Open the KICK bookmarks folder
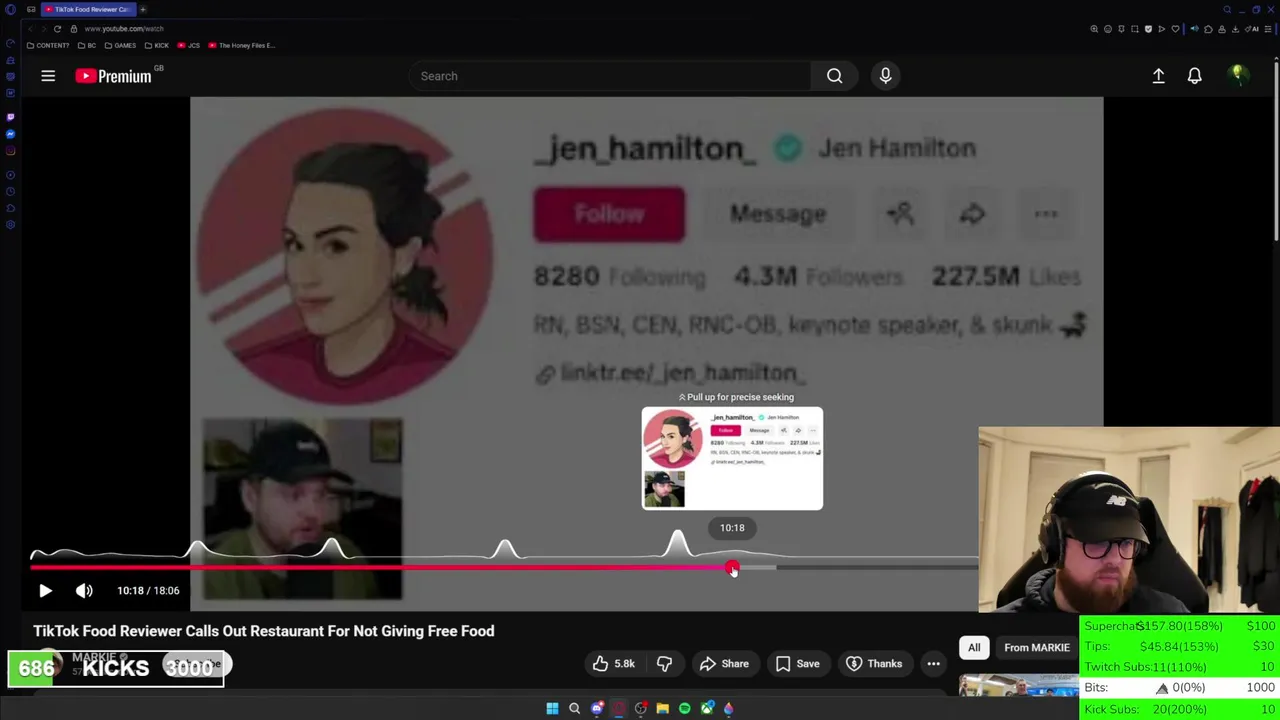This screenshot has width=1280, height=720. 157,45
